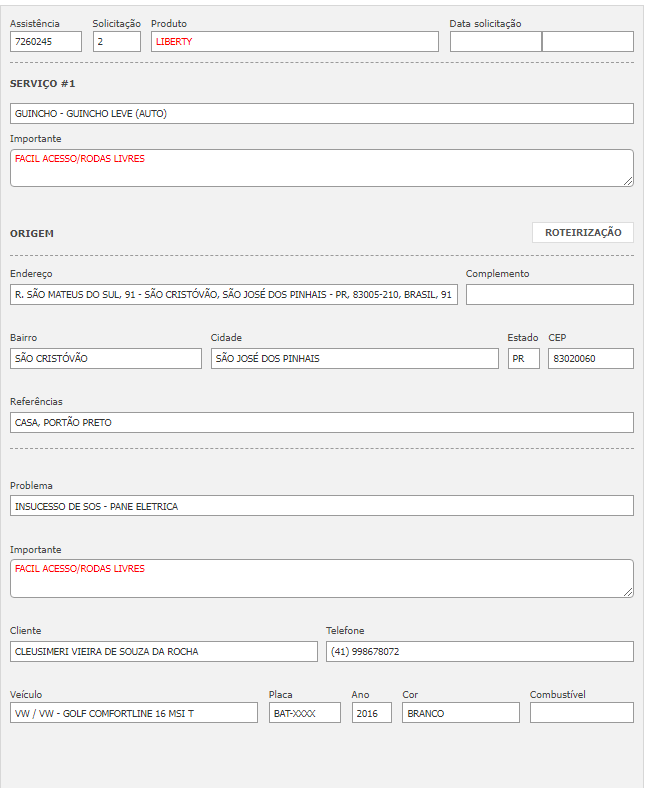
Task: Focus the empty Combustível field
Action: [581, 713]
